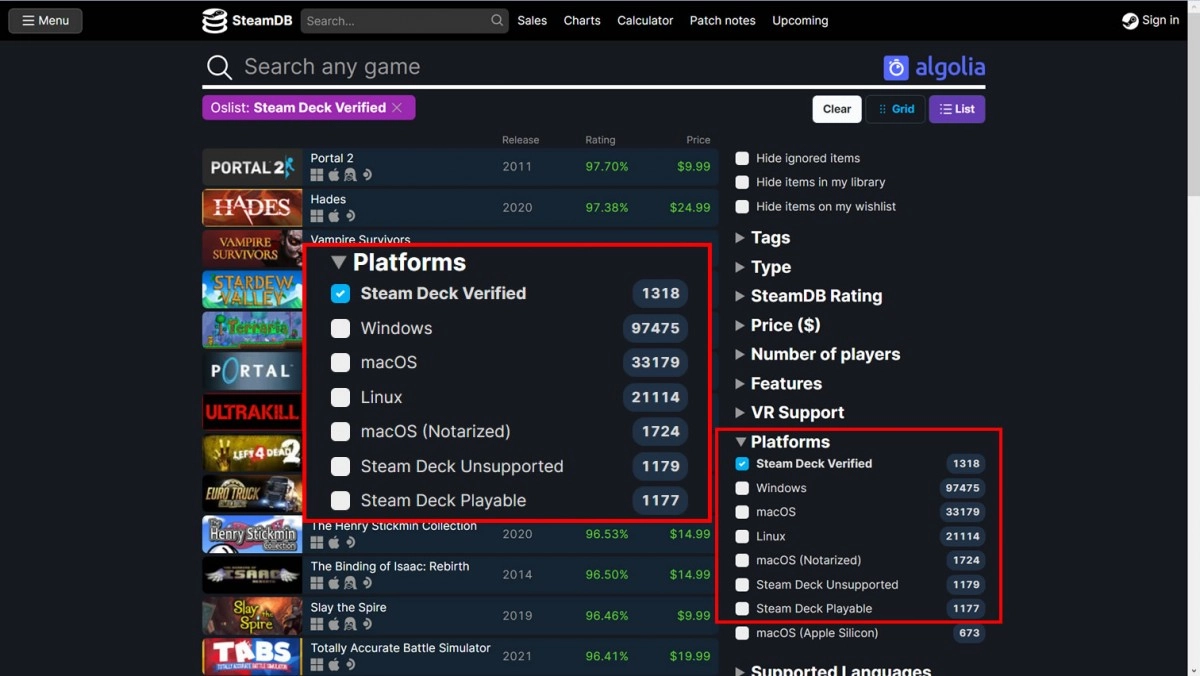Check the Windows platform box in the right sidebar
The width and height of the screenshot is (1200, 676).
tap(742, 488)
